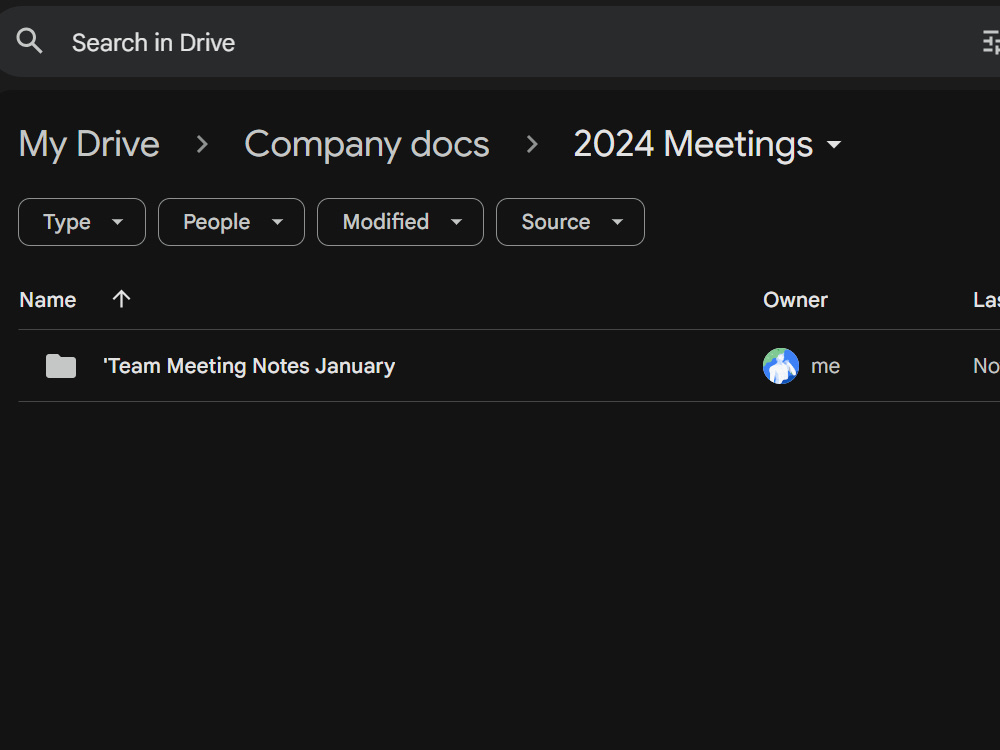Expand the Modified filter chip

(x=400, y=222)
